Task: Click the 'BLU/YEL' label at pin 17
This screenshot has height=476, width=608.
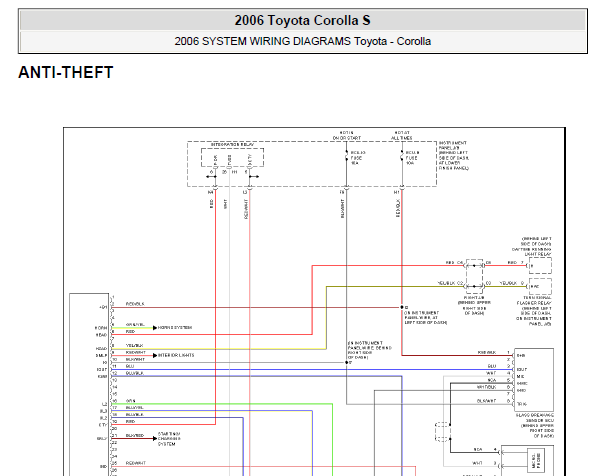Action: pyautogui.click(x=135, y=407)
